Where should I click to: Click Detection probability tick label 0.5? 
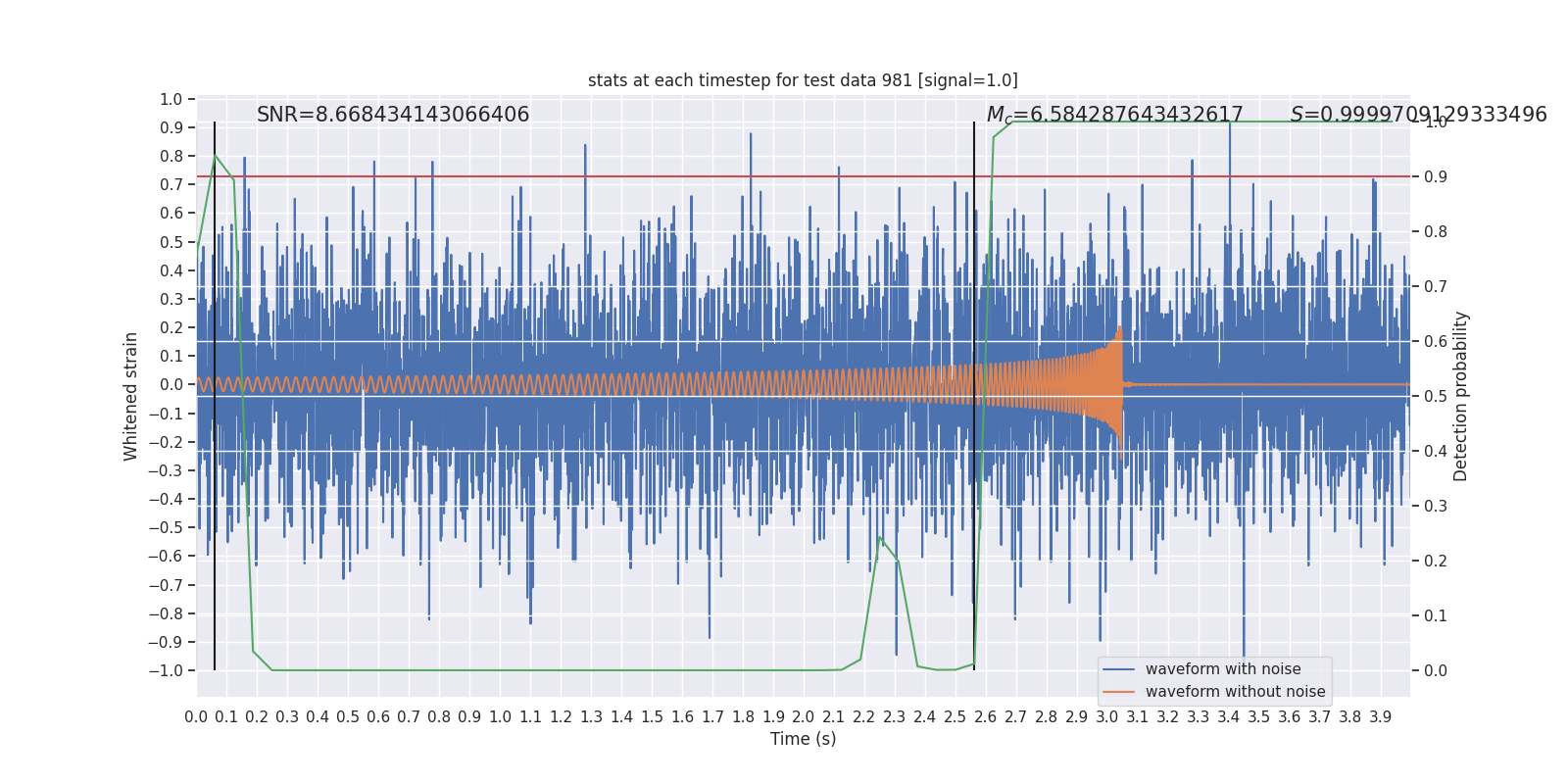tap(1436, 397)
